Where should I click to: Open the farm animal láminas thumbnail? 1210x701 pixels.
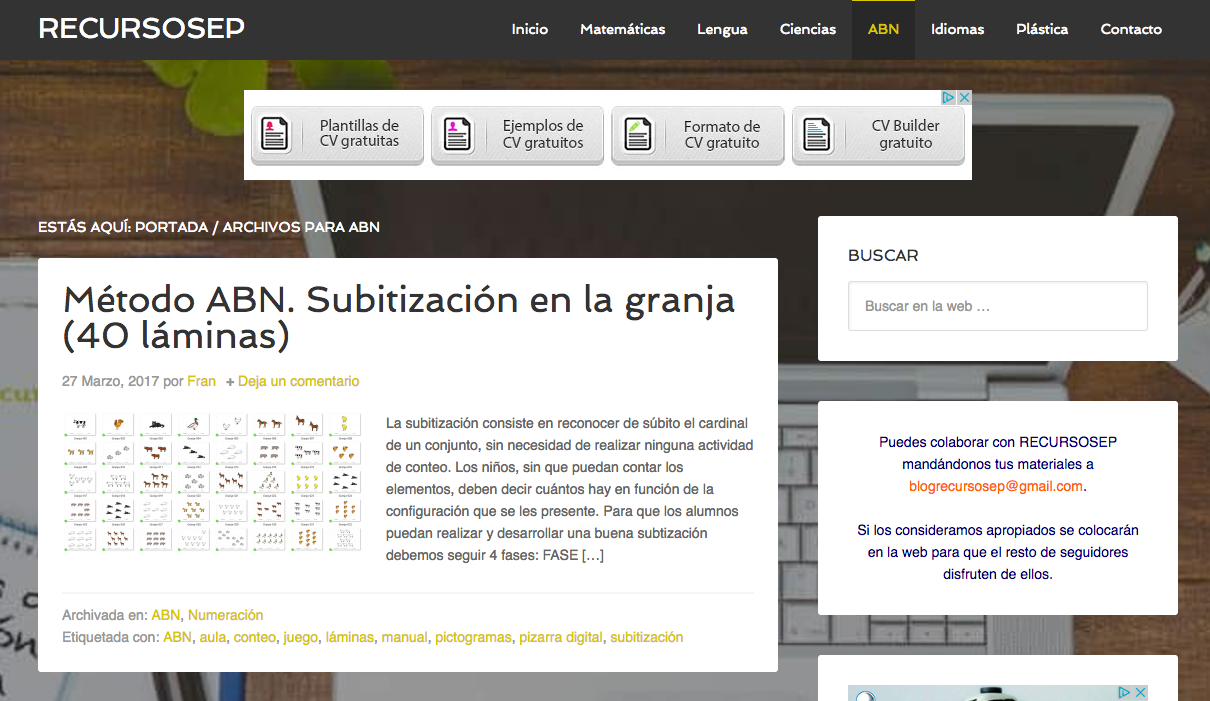(x=211, y=481)
